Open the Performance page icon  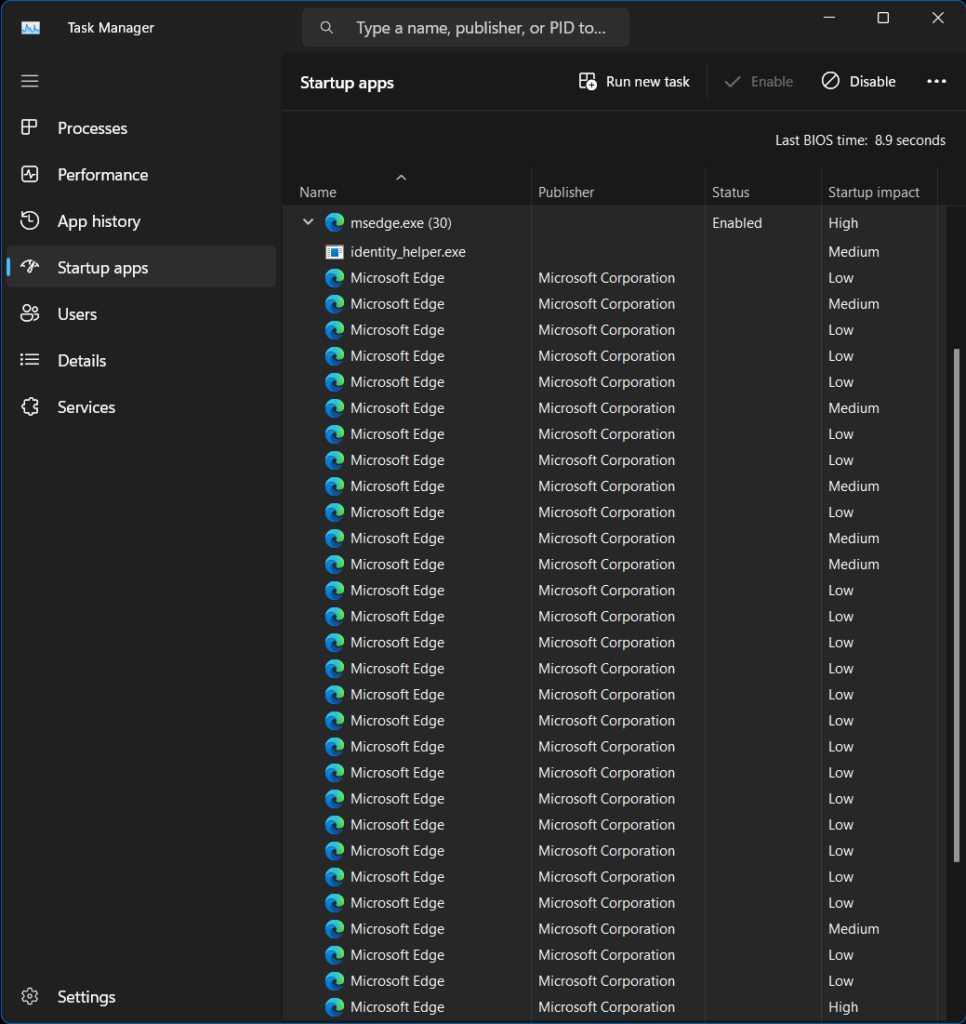click(x=30, y=174)
